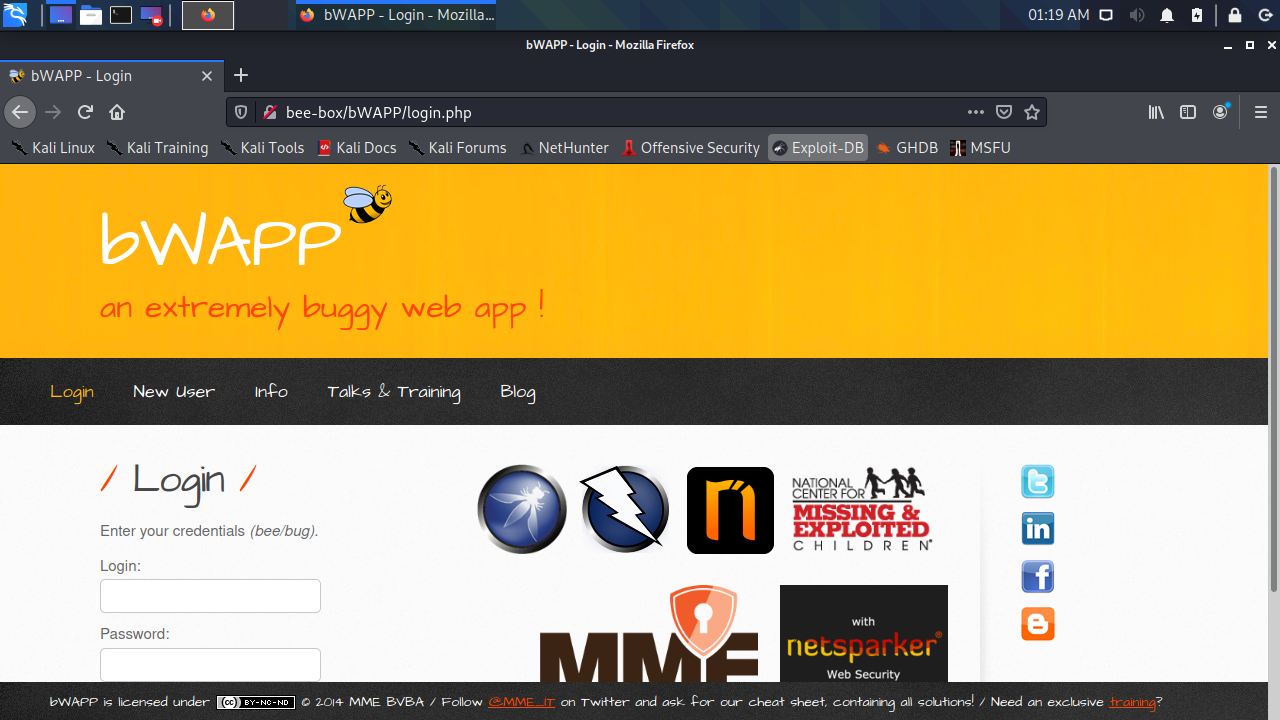Screen dimensions: 1280x720
Task: Open the LinkedIn icon on the page
Action: click(x=1038, y=529)
